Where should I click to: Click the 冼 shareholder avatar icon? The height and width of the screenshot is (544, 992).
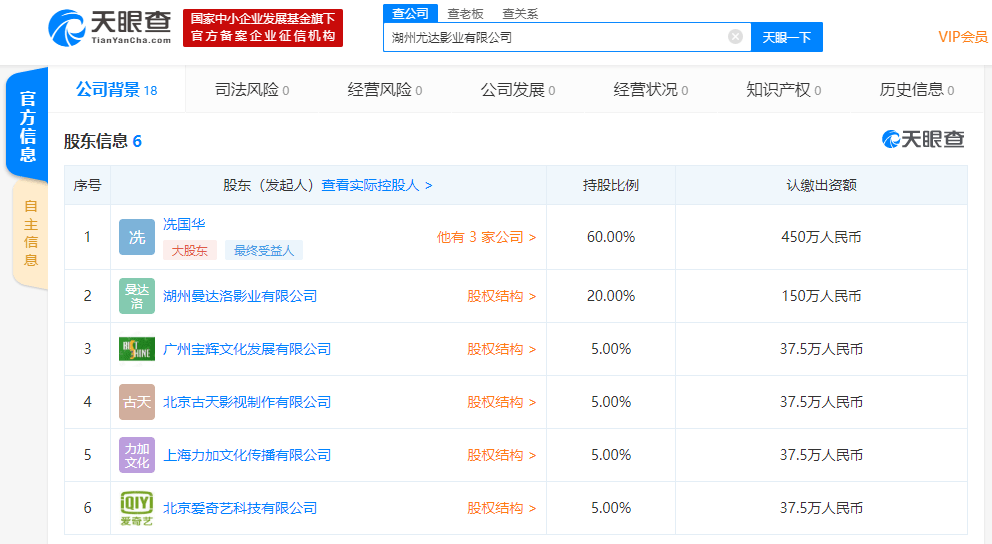click(x=137, y=237)
